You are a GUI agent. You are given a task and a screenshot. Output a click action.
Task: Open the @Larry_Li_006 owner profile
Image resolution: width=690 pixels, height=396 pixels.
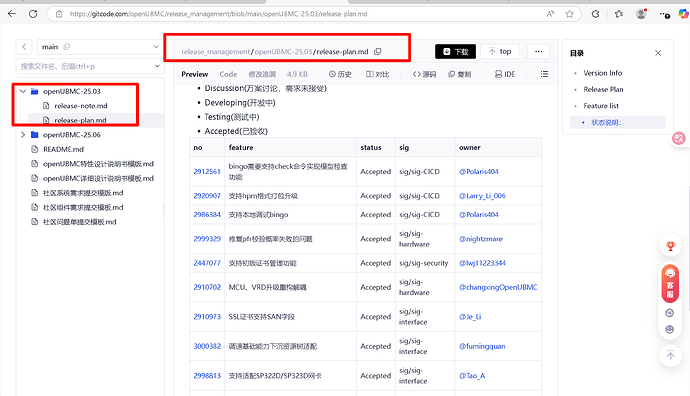tap(482, 196)
